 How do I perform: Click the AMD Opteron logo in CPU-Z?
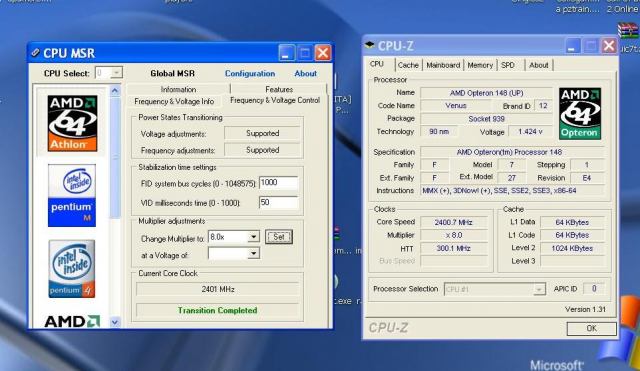click(x=580, y=113)
